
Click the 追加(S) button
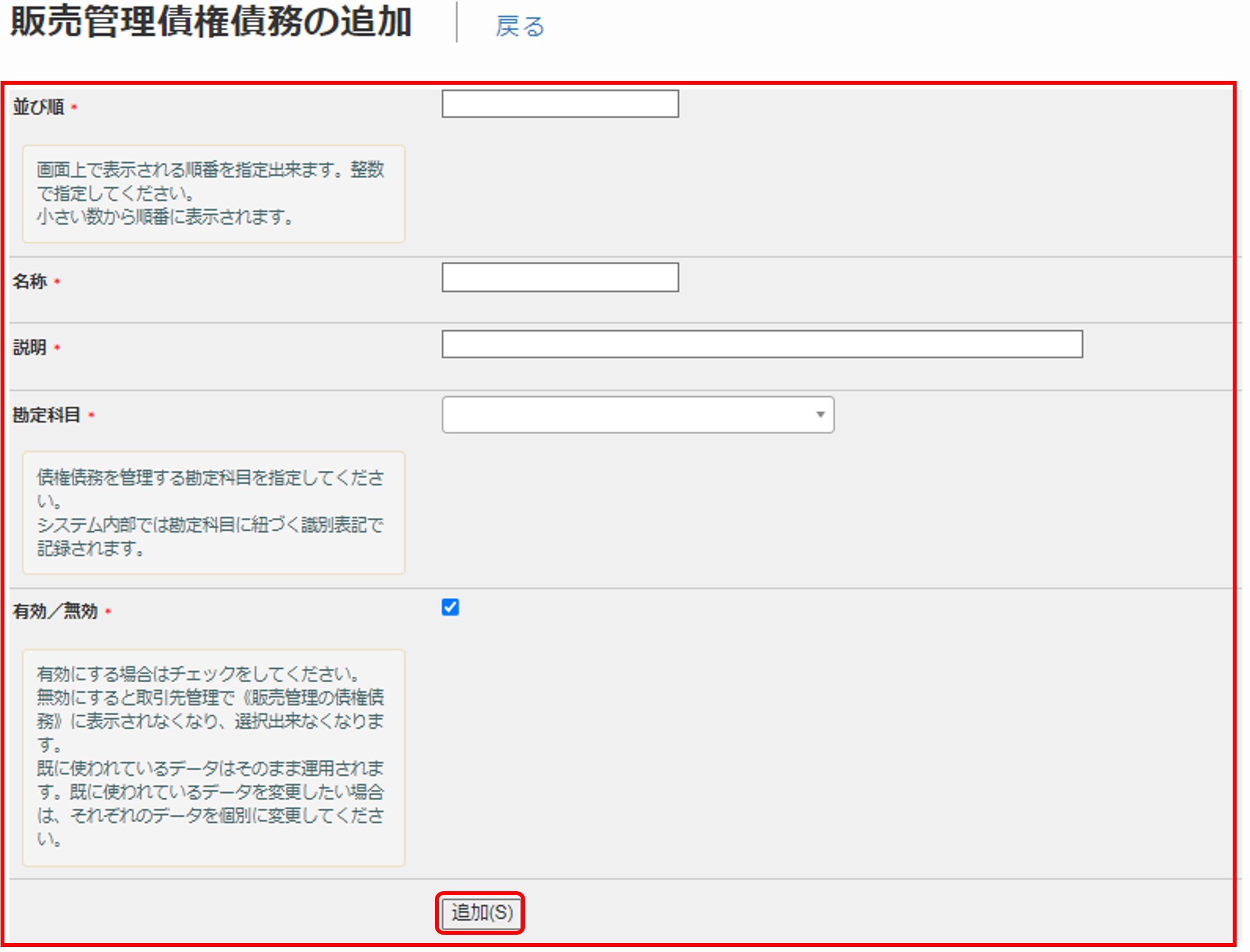point(481,913)
